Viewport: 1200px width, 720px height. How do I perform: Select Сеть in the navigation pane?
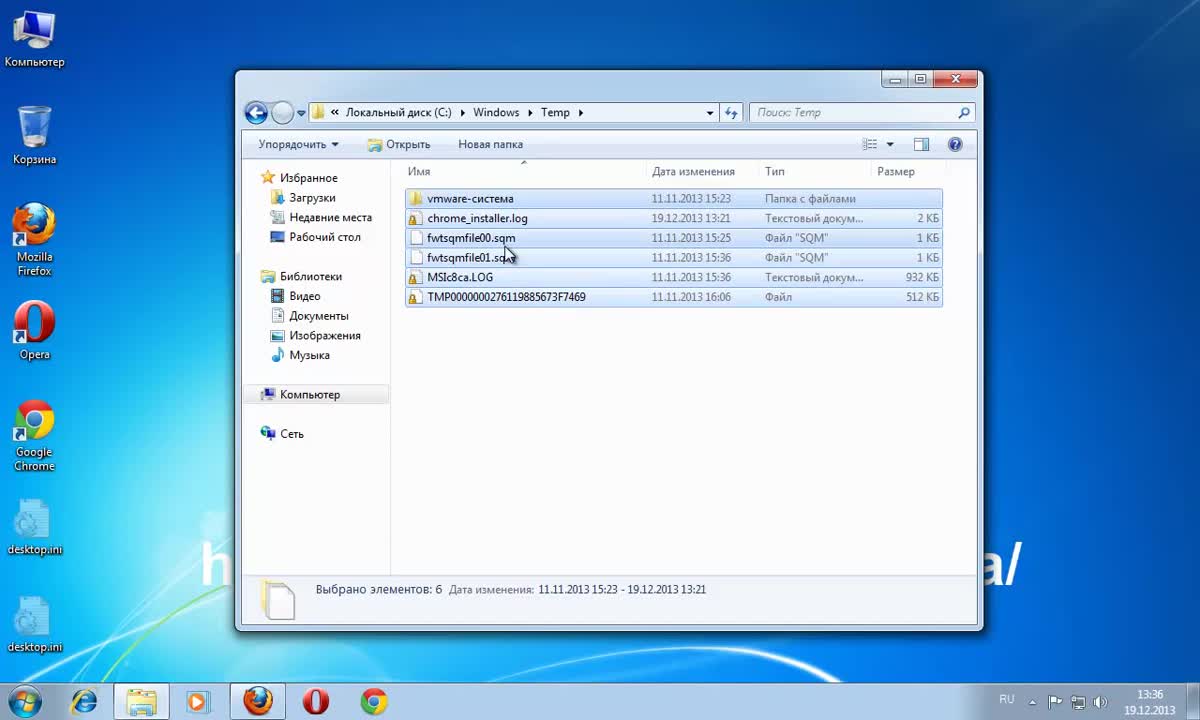(282, 434)
